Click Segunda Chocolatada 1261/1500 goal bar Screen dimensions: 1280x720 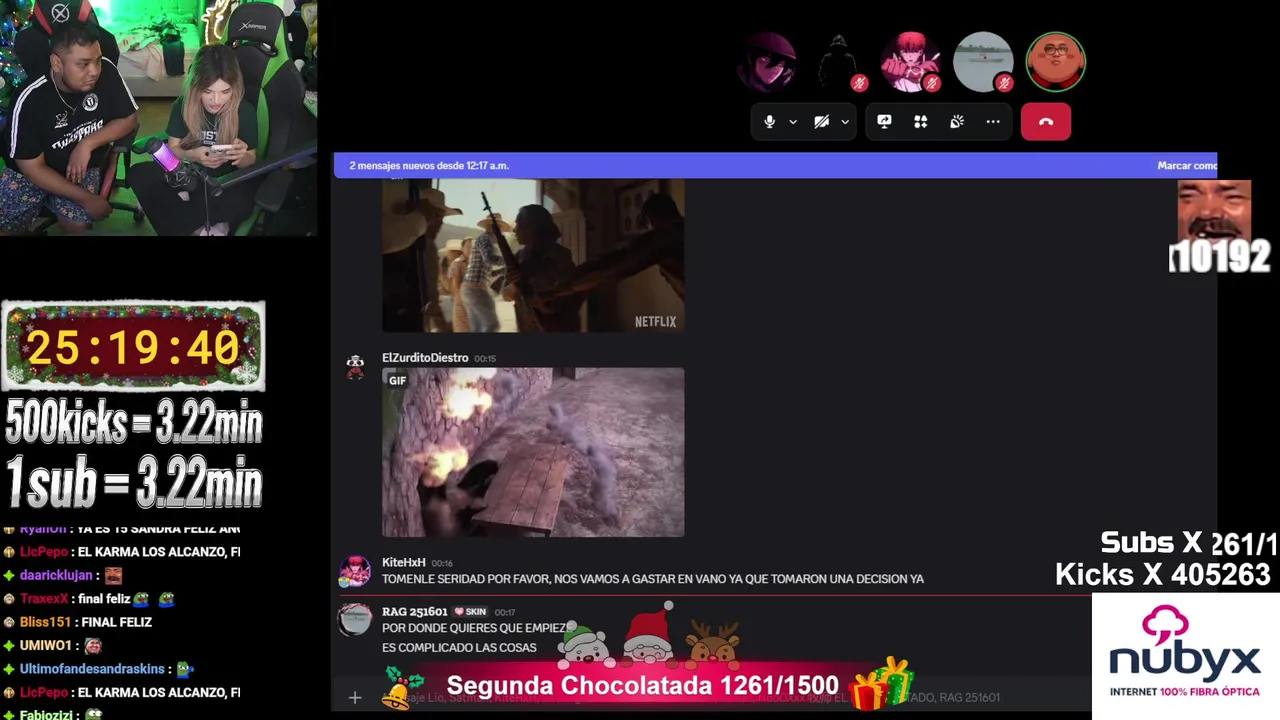pyautogui.click(x=643, y=686)
